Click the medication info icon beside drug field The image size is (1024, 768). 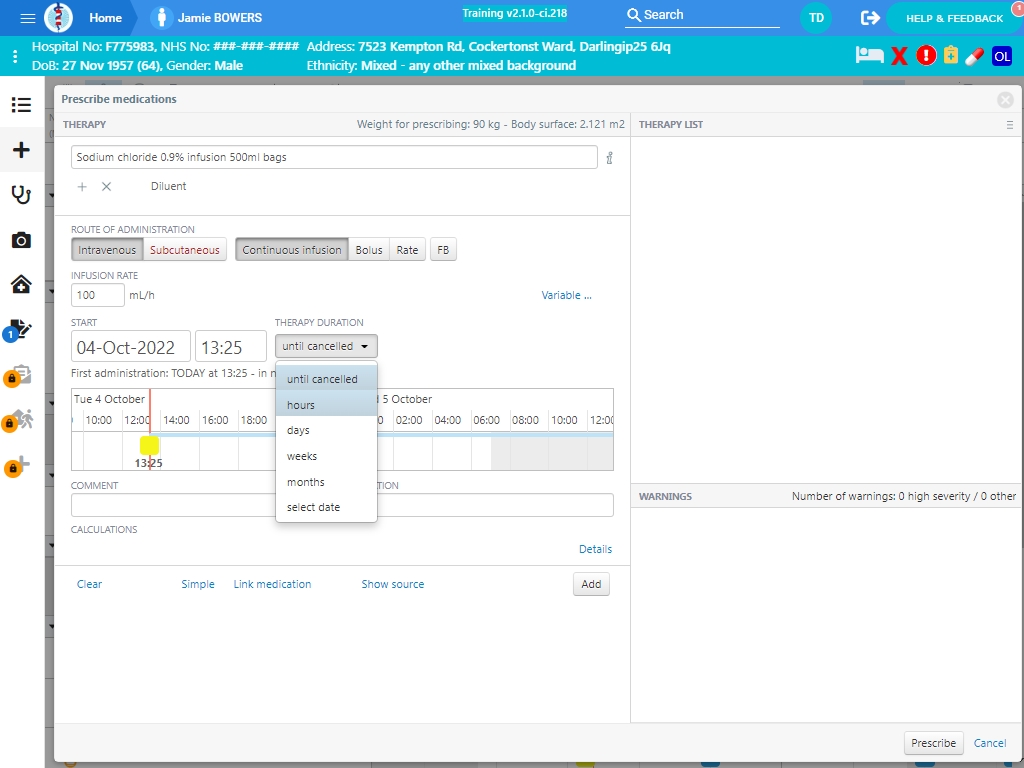point(609,157)
